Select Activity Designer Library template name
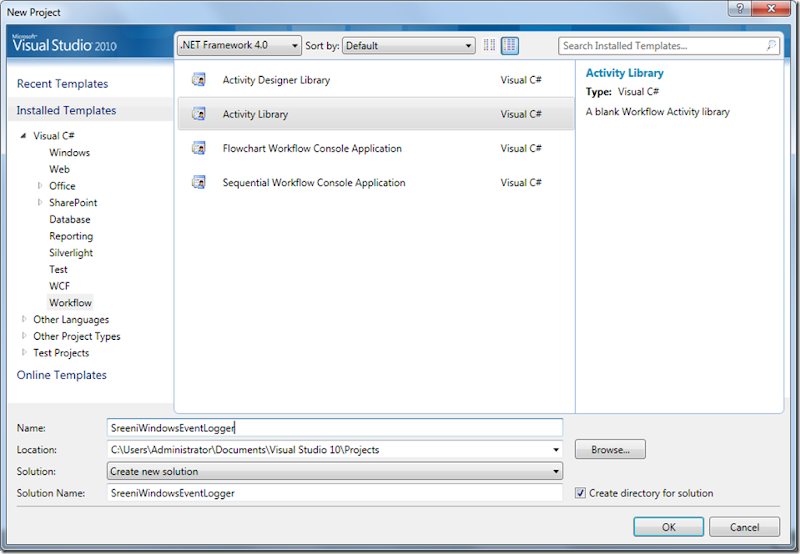The image size is (800, 554). point(276,80)
